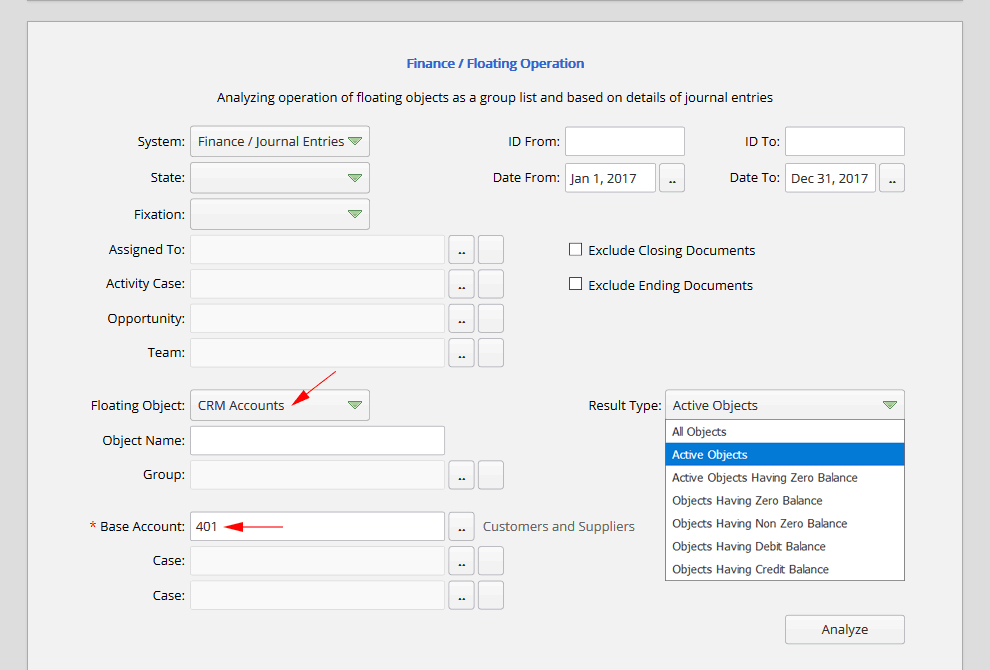The image size is (990, 670).
Task: Click the Base Account lookup button
Action: [461, 526]
